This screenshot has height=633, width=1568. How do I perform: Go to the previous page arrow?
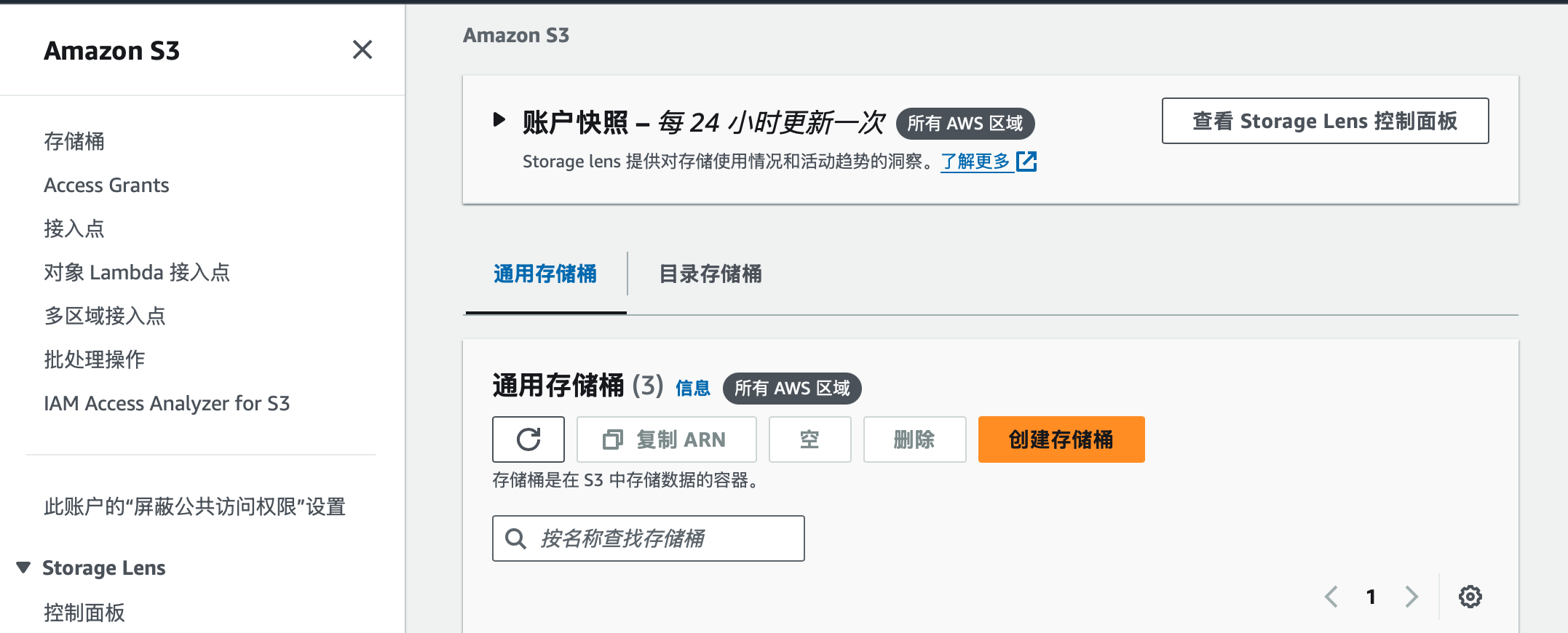1331,597
